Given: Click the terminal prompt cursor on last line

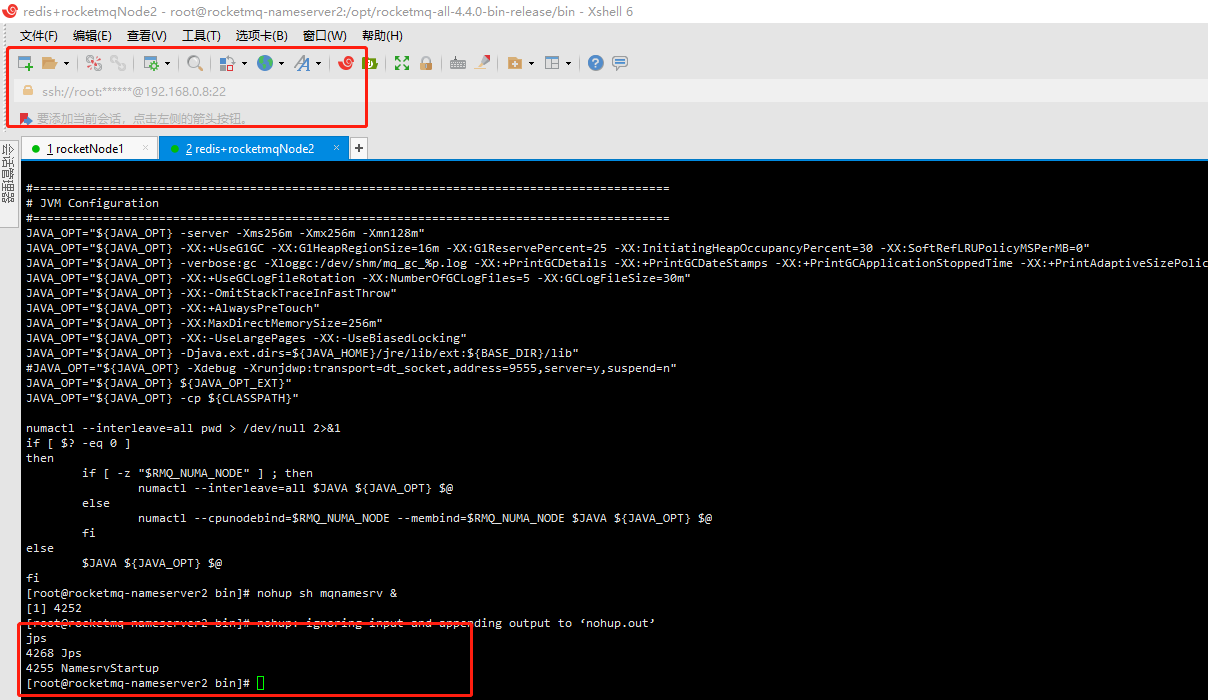Looking at the screenshot, I should point(260,683).
